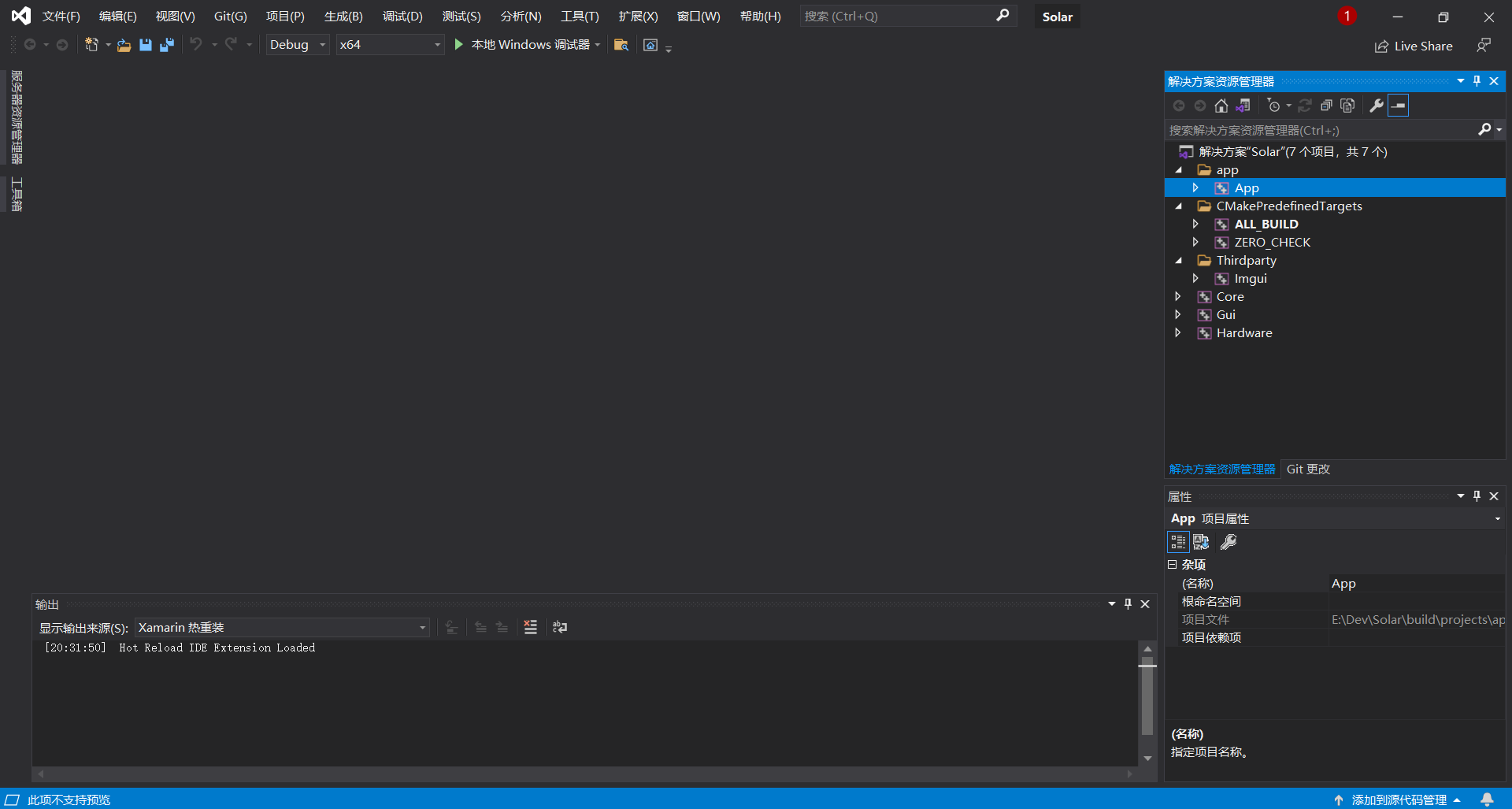Click the Live Share button
Image resolution: width=1512 pixels, height=809 pixels.
1414,46
